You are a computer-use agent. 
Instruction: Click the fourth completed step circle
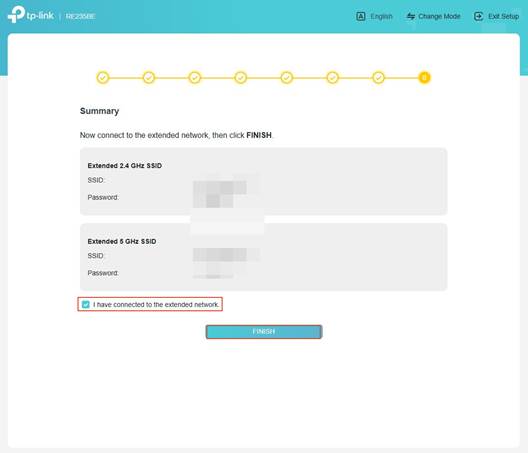coord(240,78)
